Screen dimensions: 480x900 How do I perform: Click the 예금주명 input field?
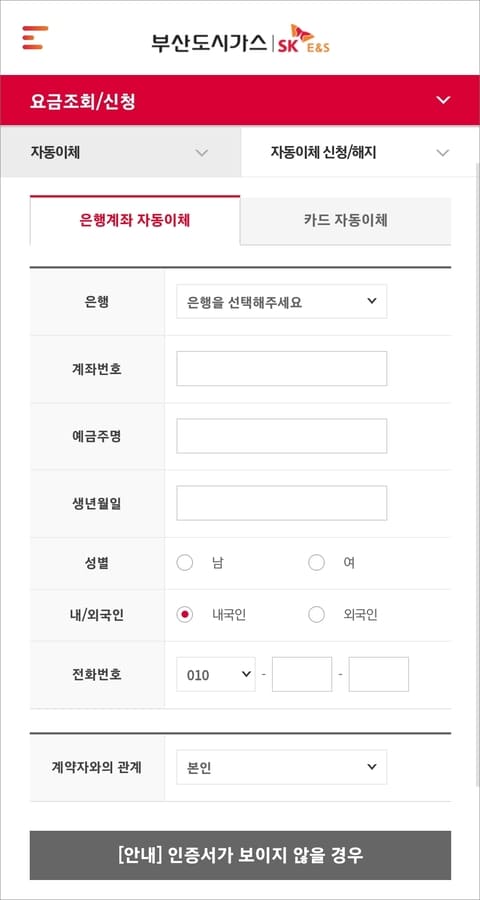tap(281, 436)
